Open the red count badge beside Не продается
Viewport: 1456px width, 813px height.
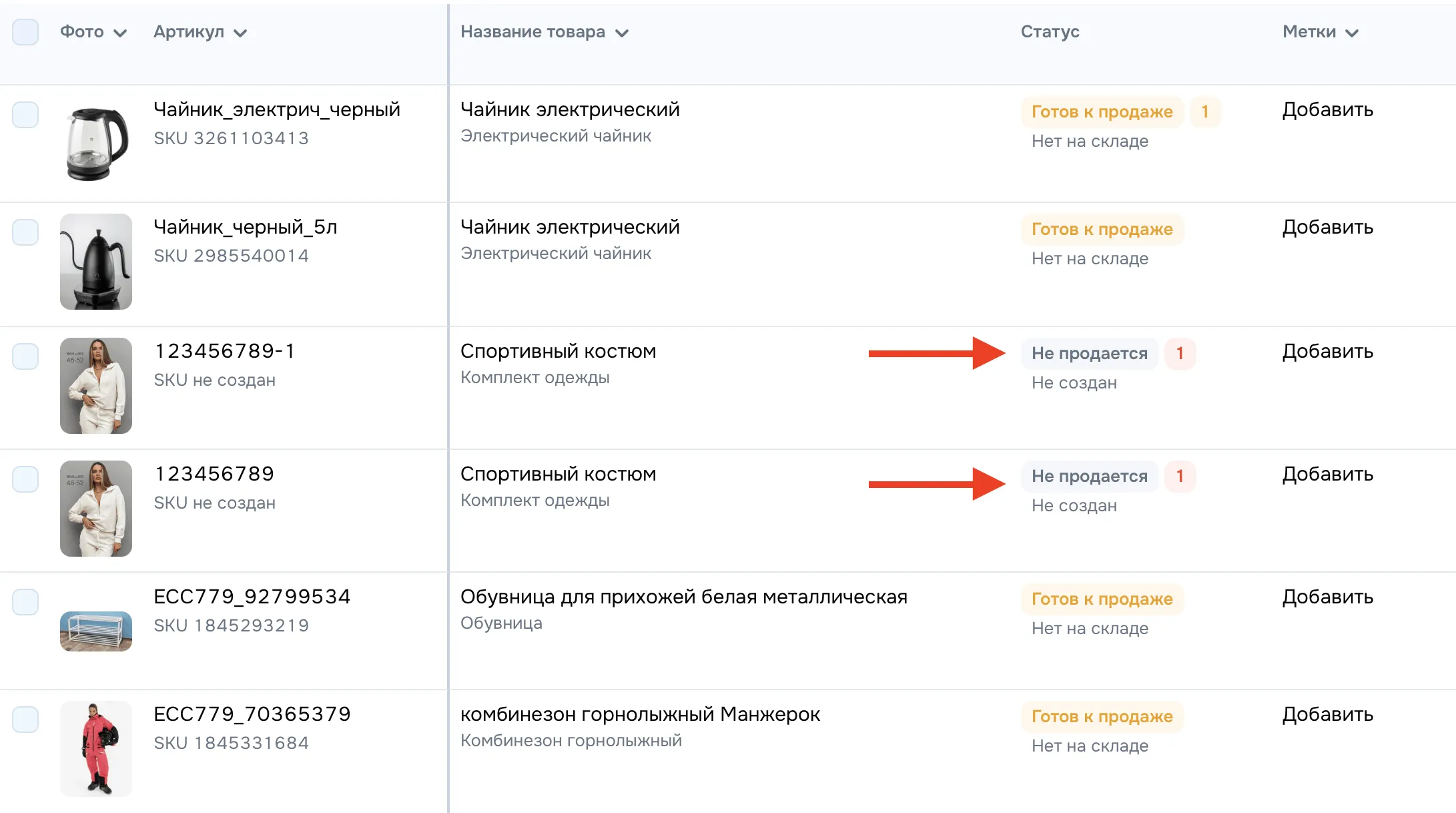[x=1181, y=353]
